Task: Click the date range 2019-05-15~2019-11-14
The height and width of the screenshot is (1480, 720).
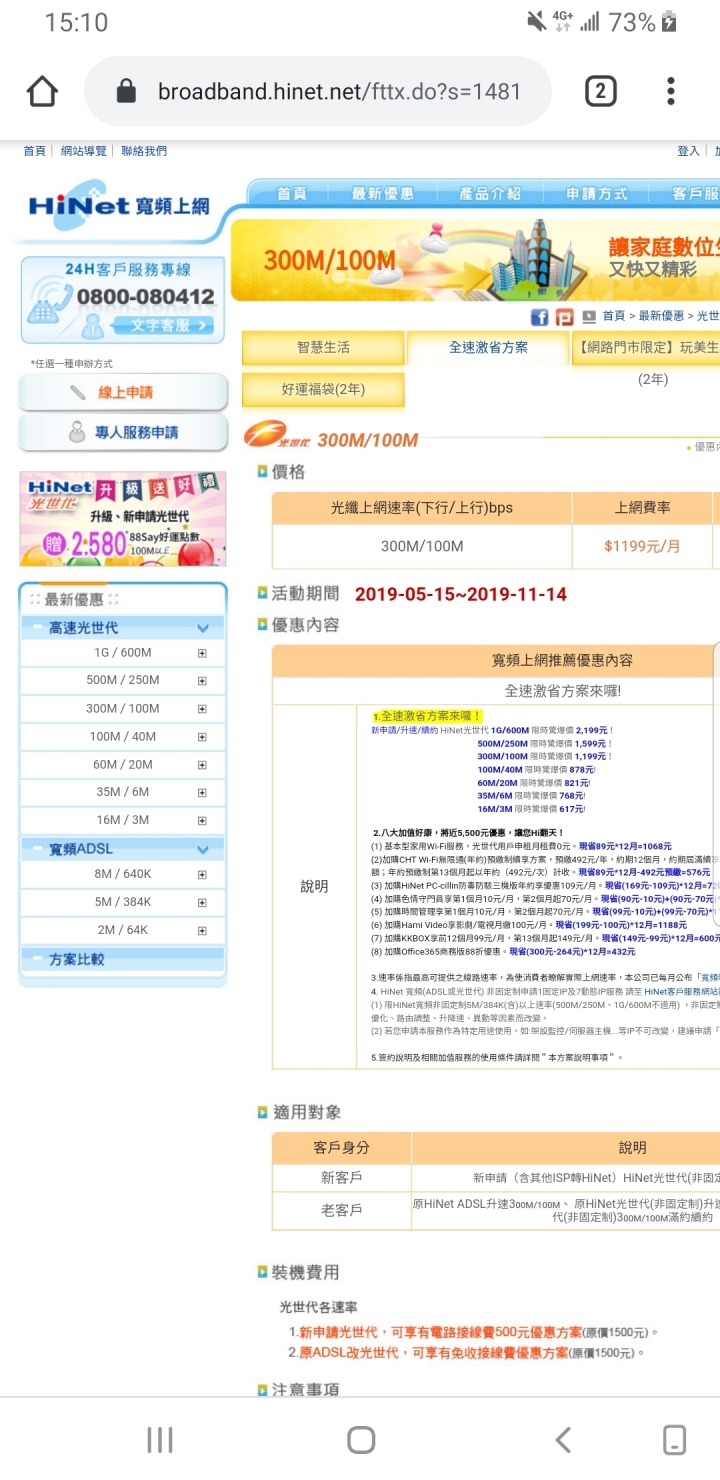Action: [x=461, y=594]
